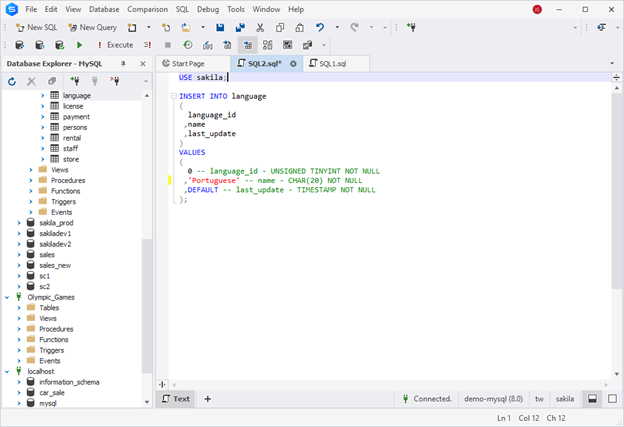Click the delete X icon in Database Explorer
624x427 pixels.
pos(32,81)
